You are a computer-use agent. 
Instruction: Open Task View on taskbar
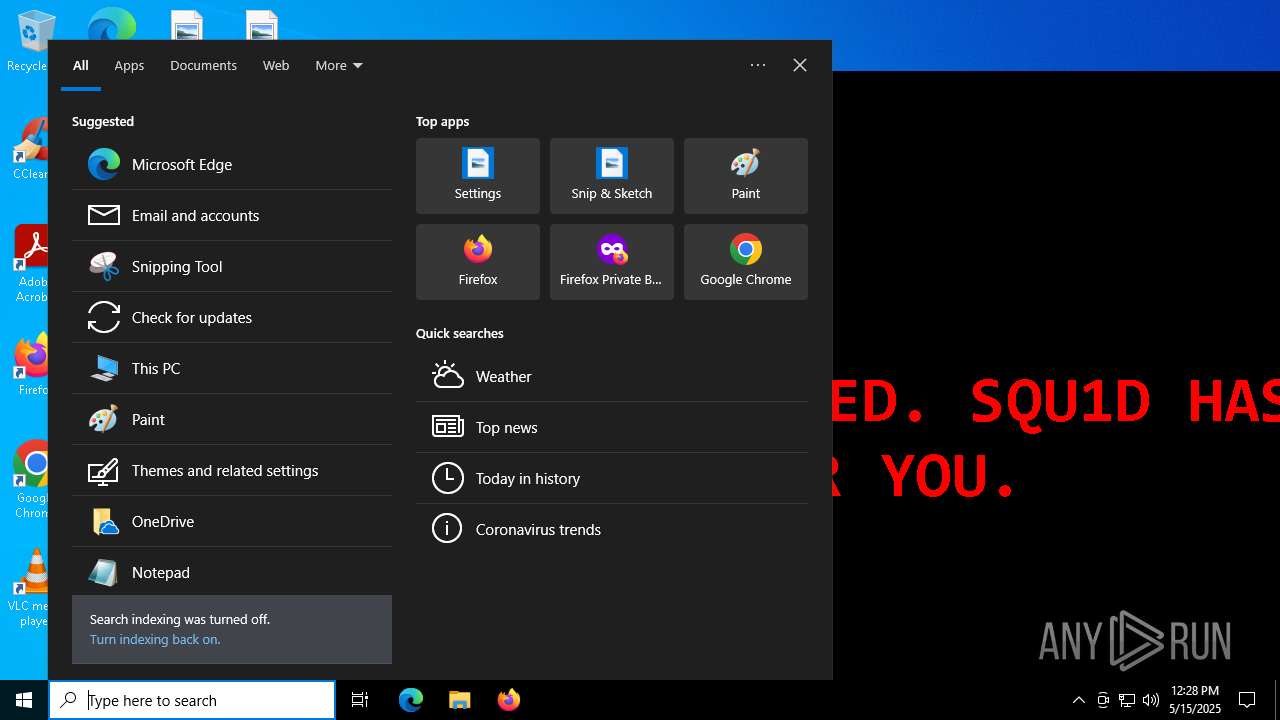pos(360,700)
